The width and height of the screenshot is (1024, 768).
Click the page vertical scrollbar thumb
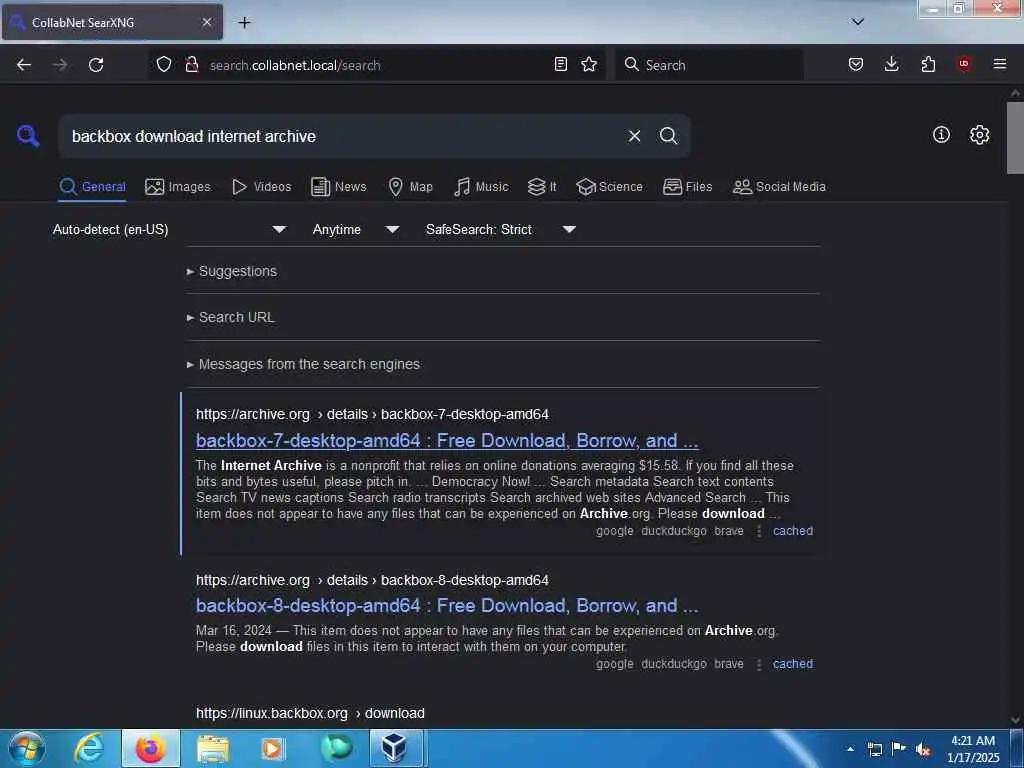coord(1015,138)
